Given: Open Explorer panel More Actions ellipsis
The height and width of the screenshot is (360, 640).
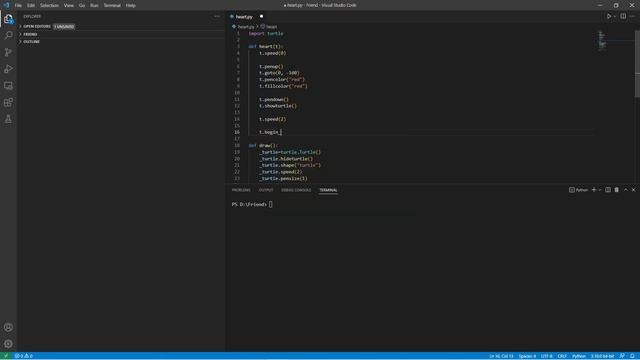Looking at the screenshot, I should 217,16.
